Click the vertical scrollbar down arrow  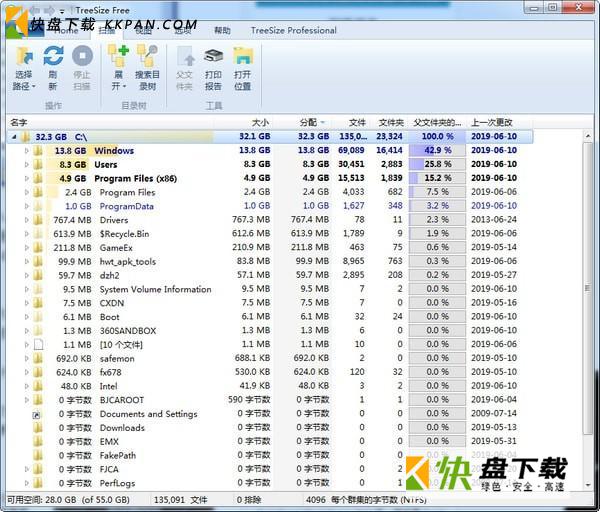pyautogui.click(x=588, y=484)
